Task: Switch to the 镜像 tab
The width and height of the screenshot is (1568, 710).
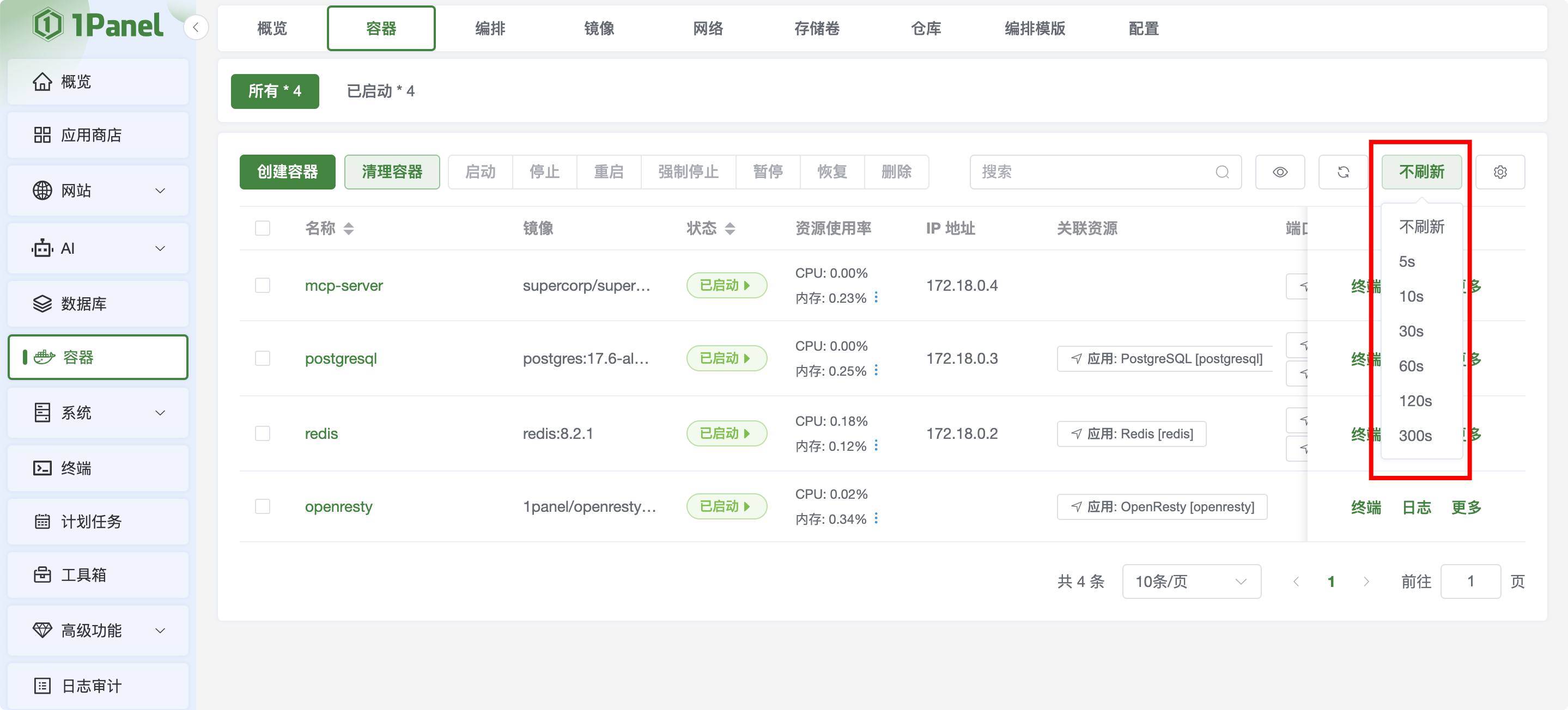Action: (599, 29)
